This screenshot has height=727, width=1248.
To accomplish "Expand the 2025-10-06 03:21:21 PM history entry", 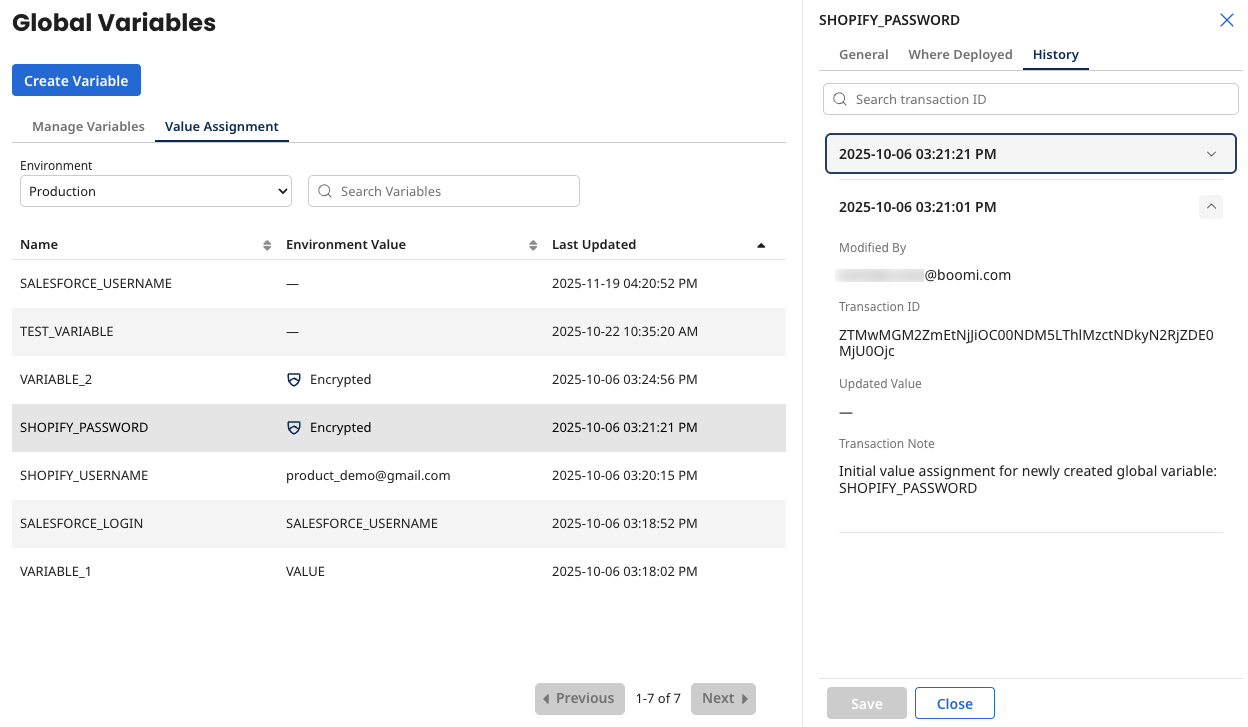I will 1210,153.
